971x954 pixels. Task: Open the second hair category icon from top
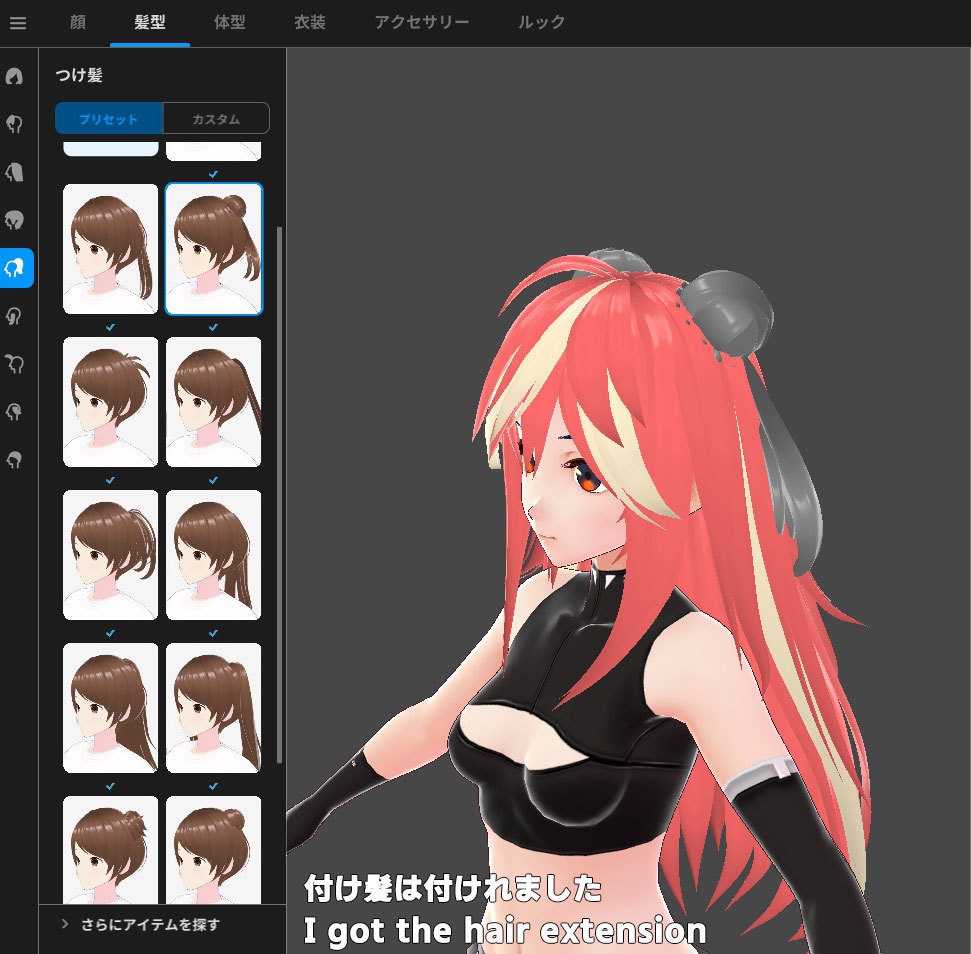pos(16,124)
